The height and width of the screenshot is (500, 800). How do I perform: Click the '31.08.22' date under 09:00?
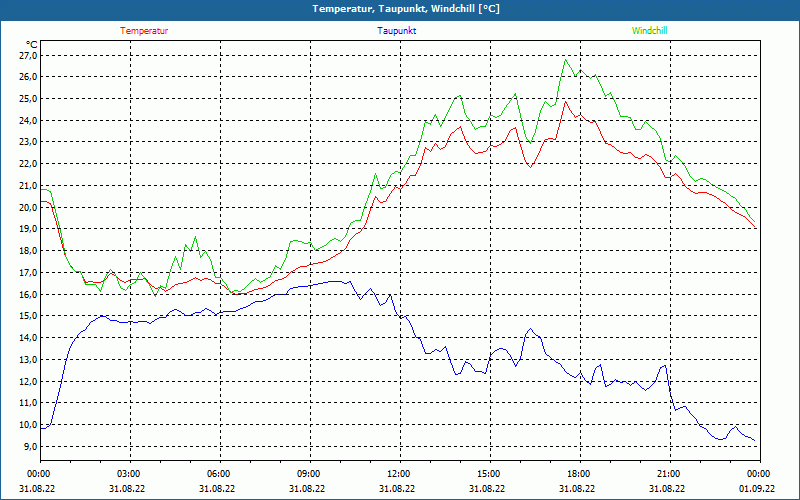click(307, 488)
